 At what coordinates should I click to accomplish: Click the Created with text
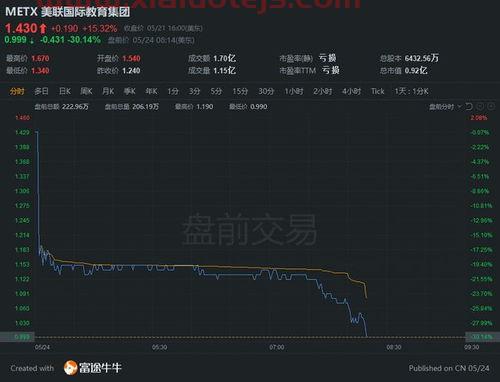32,368
